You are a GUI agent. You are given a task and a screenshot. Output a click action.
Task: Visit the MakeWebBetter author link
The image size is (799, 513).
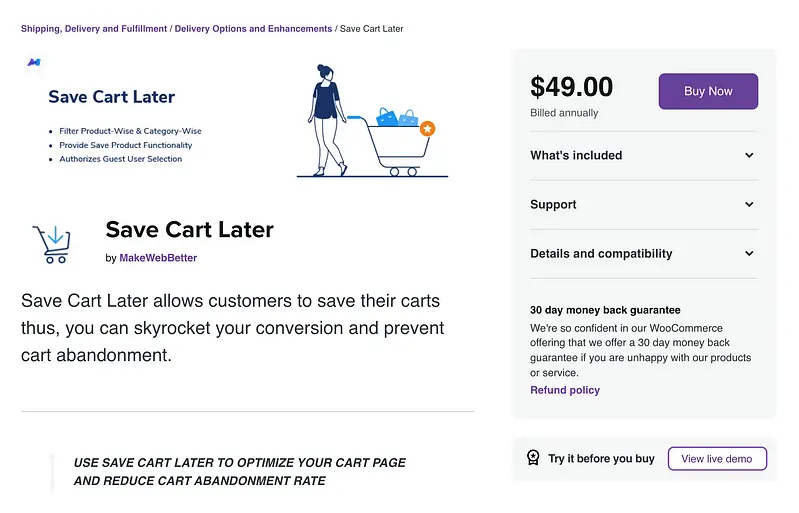(x=158, y=258)
